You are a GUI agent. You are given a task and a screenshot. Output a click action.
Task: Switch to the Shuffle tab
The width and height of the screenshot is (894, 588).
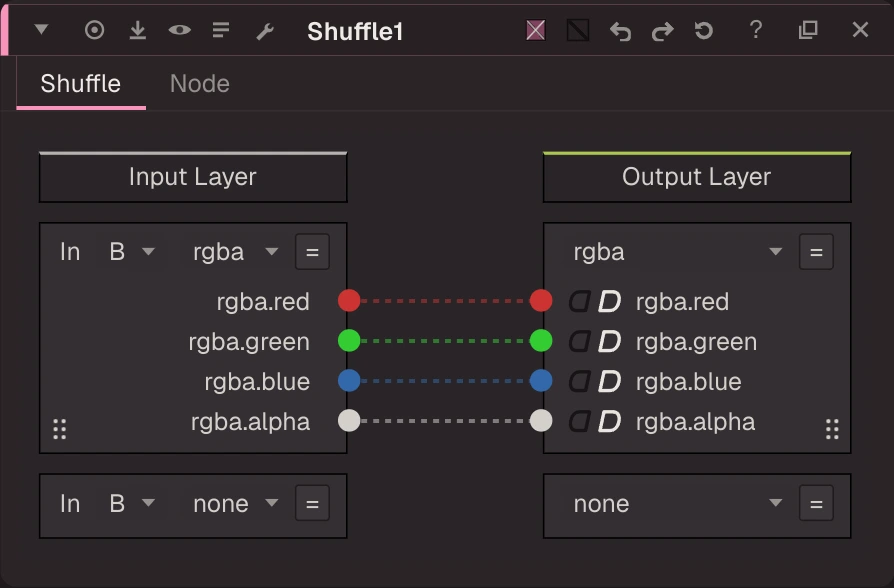coord(80,84)
